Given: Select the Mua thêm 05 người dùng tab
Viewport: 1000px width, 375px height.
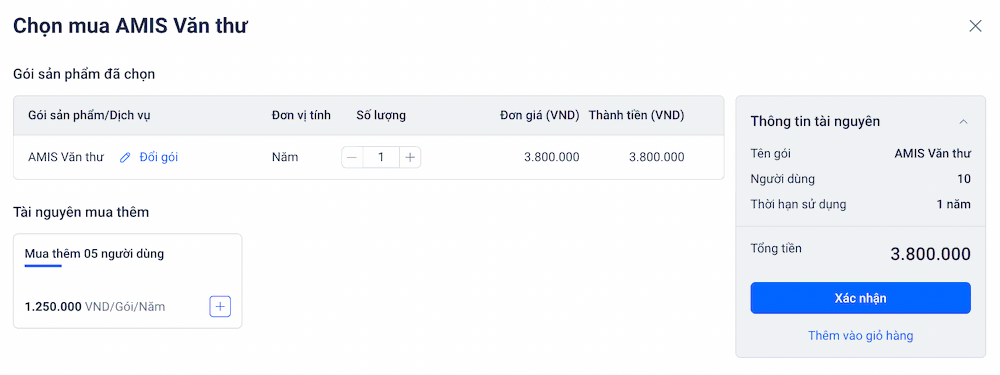Looking at the screenshot, I should point(94,254).
